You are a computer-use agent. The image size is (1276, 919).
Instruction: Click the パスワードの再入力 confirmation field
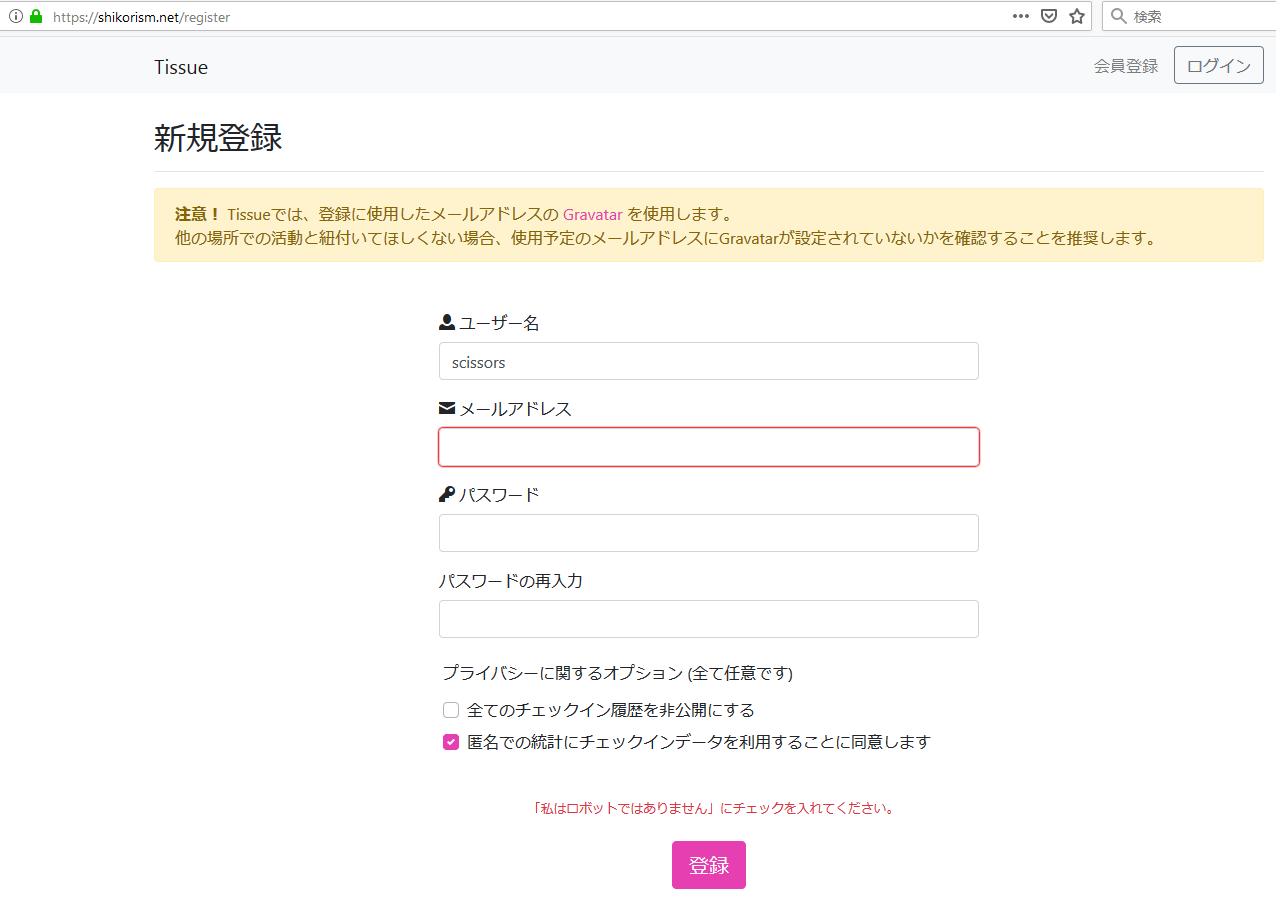point(708,619)
